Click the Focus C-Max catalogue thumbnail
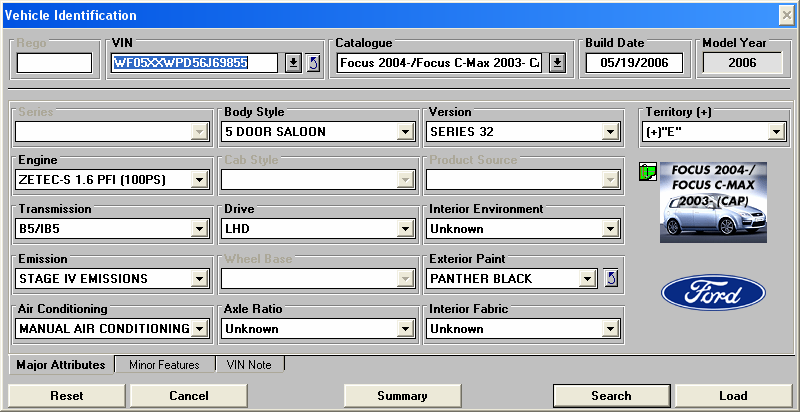The height and width of the screenshot is (412, 800). coord(713,202)
